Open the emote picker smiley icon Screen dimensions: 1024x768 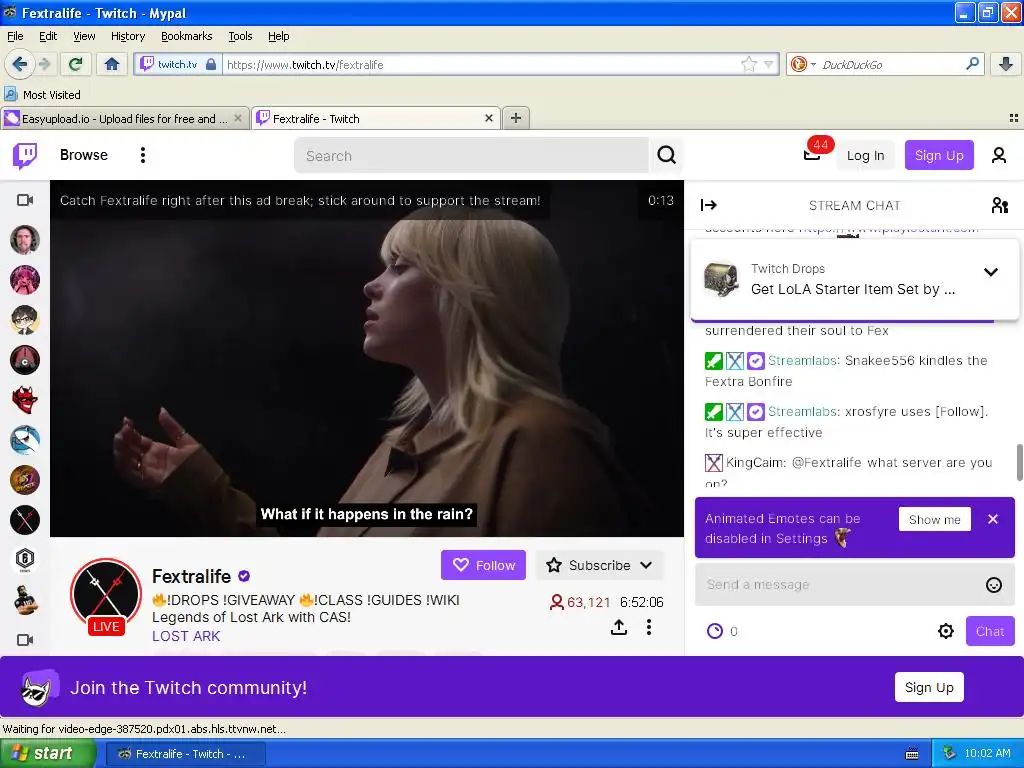[x=993, y=585]
